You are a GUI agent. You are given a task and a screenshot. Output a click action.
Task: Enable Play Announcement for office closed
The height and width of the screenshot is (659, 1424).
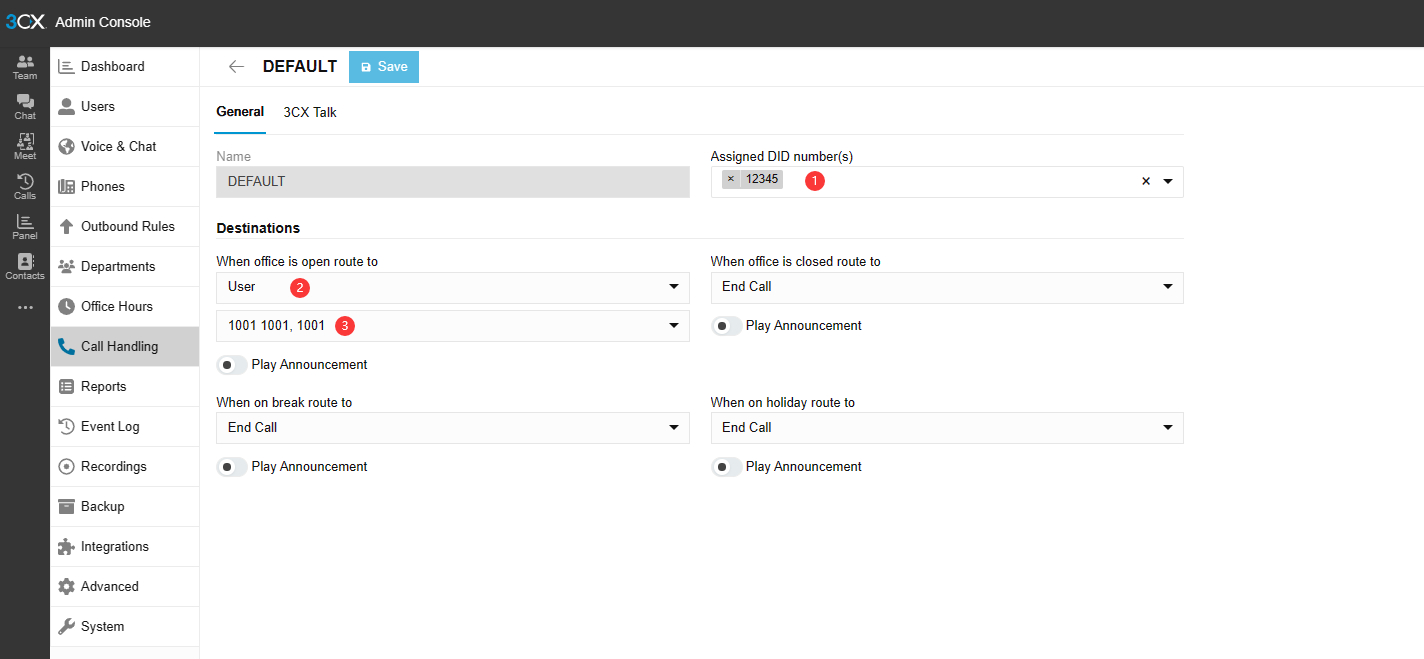pos(726,326)
